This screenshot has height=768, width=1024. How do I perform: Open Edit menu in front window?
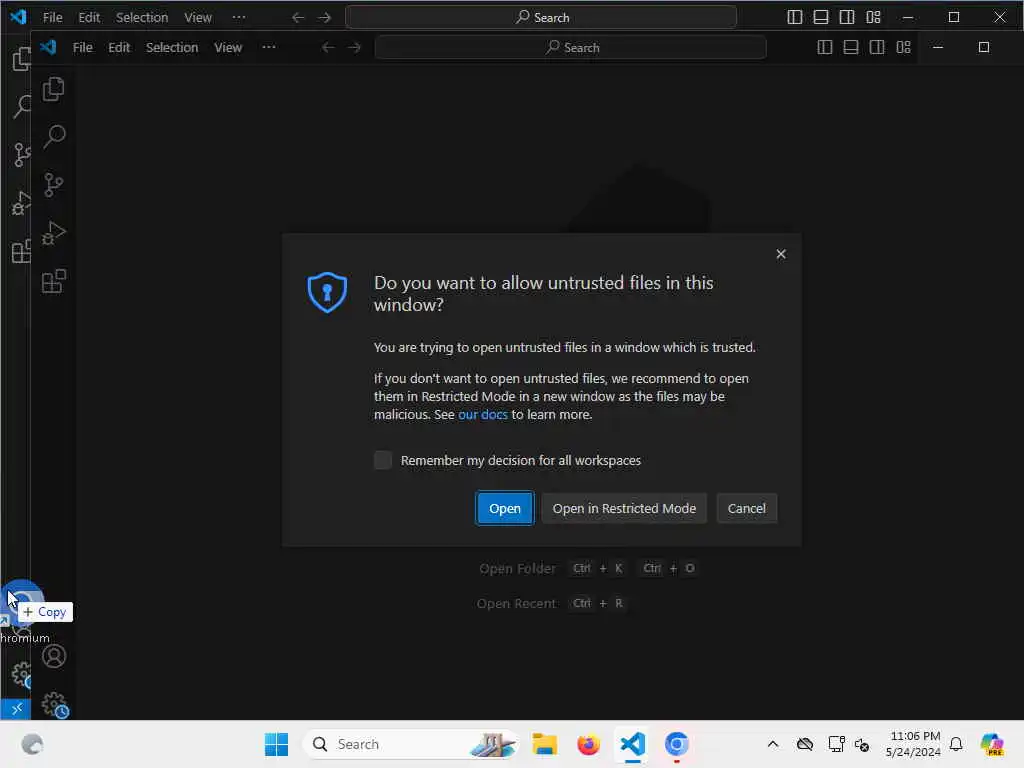click(x=119, y=47)
